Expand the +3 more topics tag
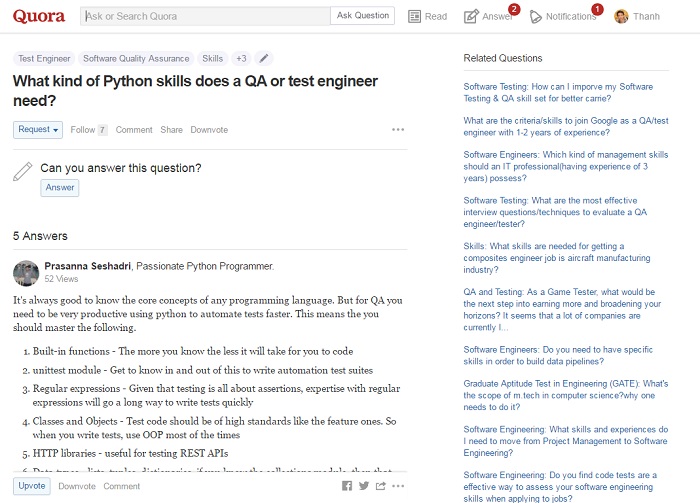Viewport: 700px width, 503px height. pos(241,59)
